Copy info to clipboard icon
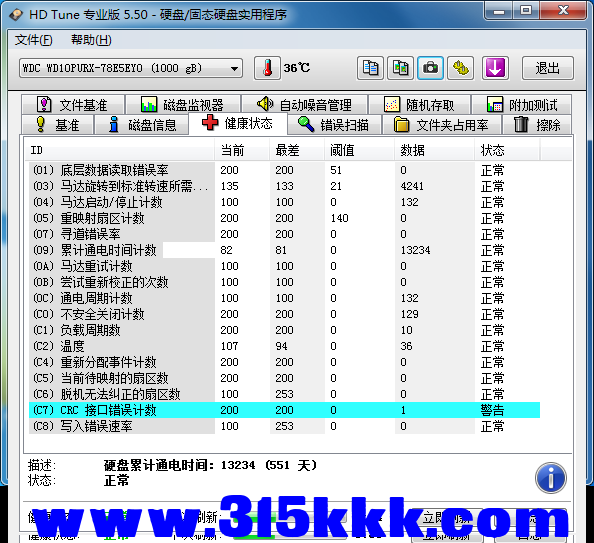Viewport: 594px width, 543px height. (370, 68)
